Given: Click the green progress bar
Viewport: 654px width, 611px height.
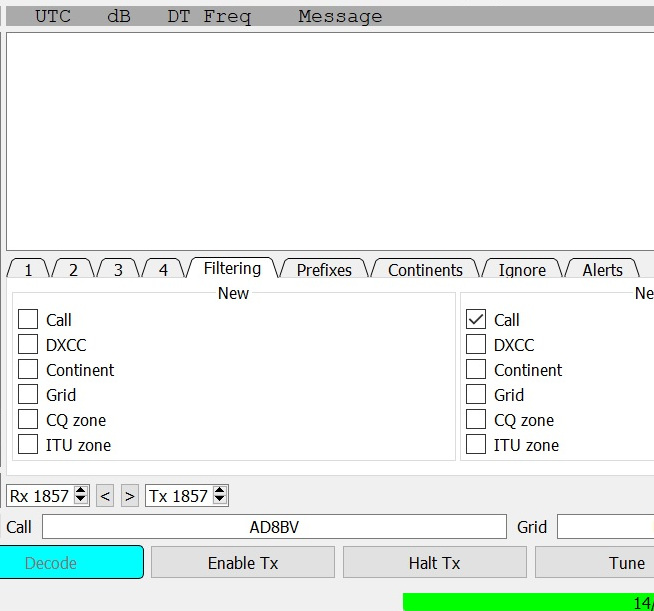Looking at the screenshot, I should [x=528, y=602].
